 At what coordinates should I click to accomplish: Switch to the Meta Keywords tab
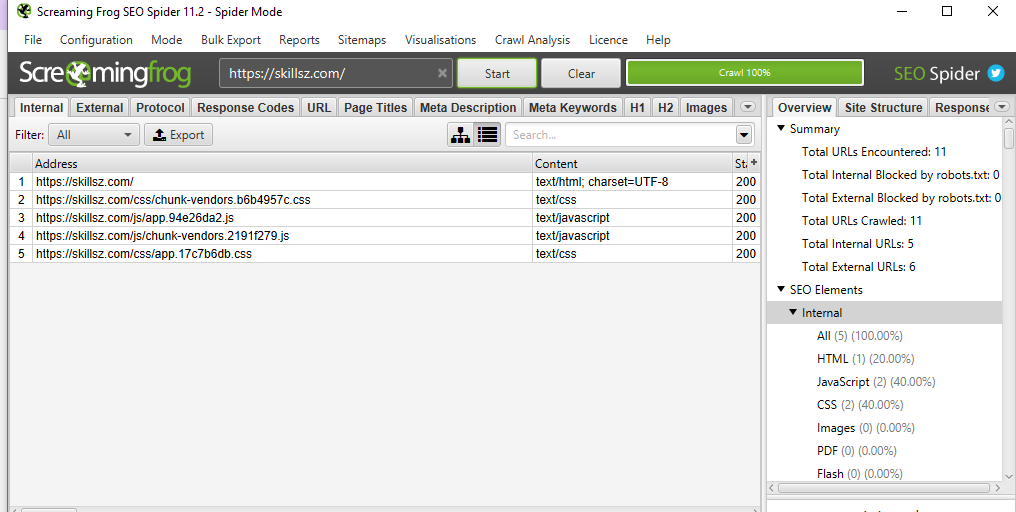click(573, 108)
